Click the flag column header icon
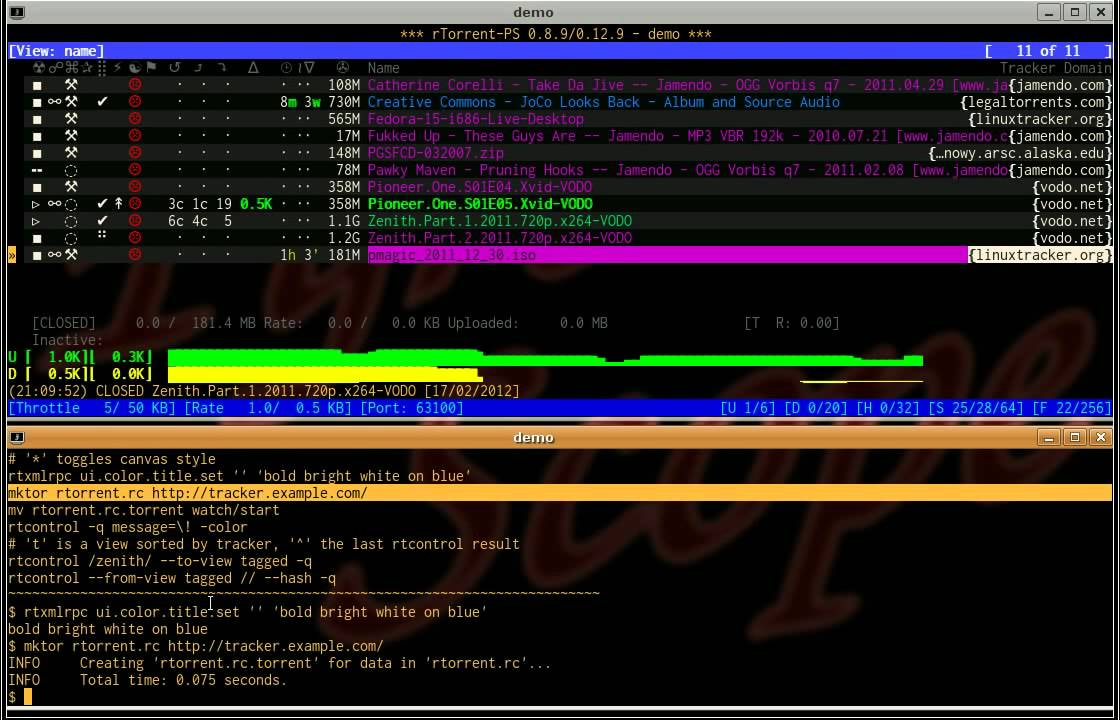The image size is (1120, 720). point(151,68)
